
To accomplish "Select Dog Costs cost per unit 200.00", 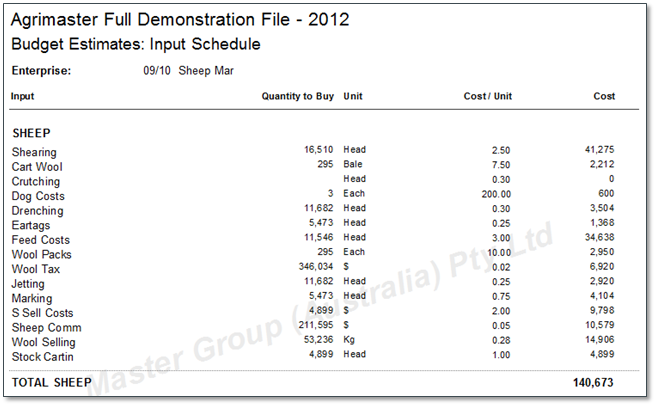I will click(496, 194).
